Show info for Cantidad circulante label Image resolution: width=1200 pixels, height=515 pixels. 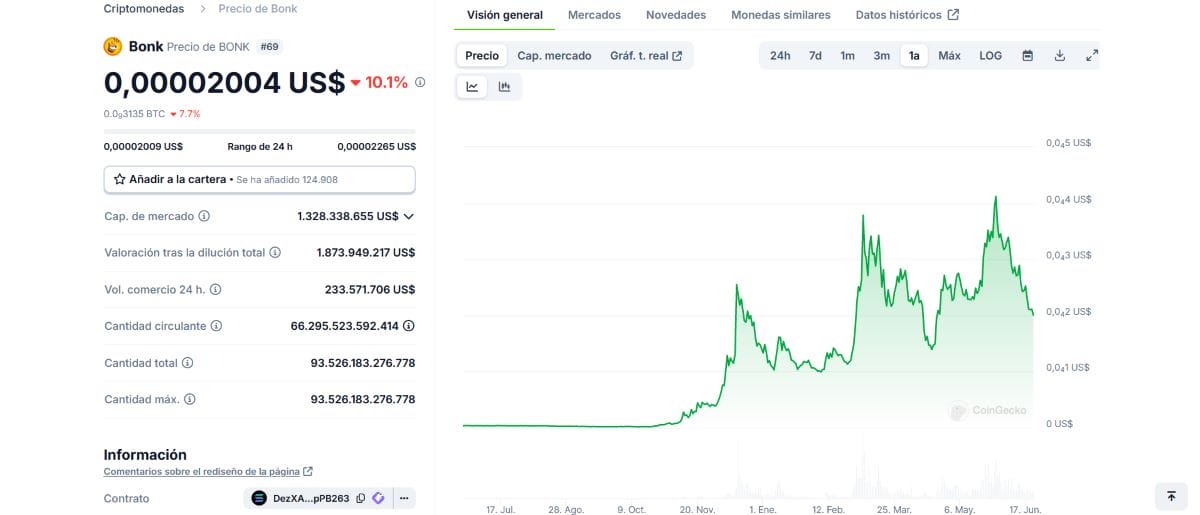216,326
